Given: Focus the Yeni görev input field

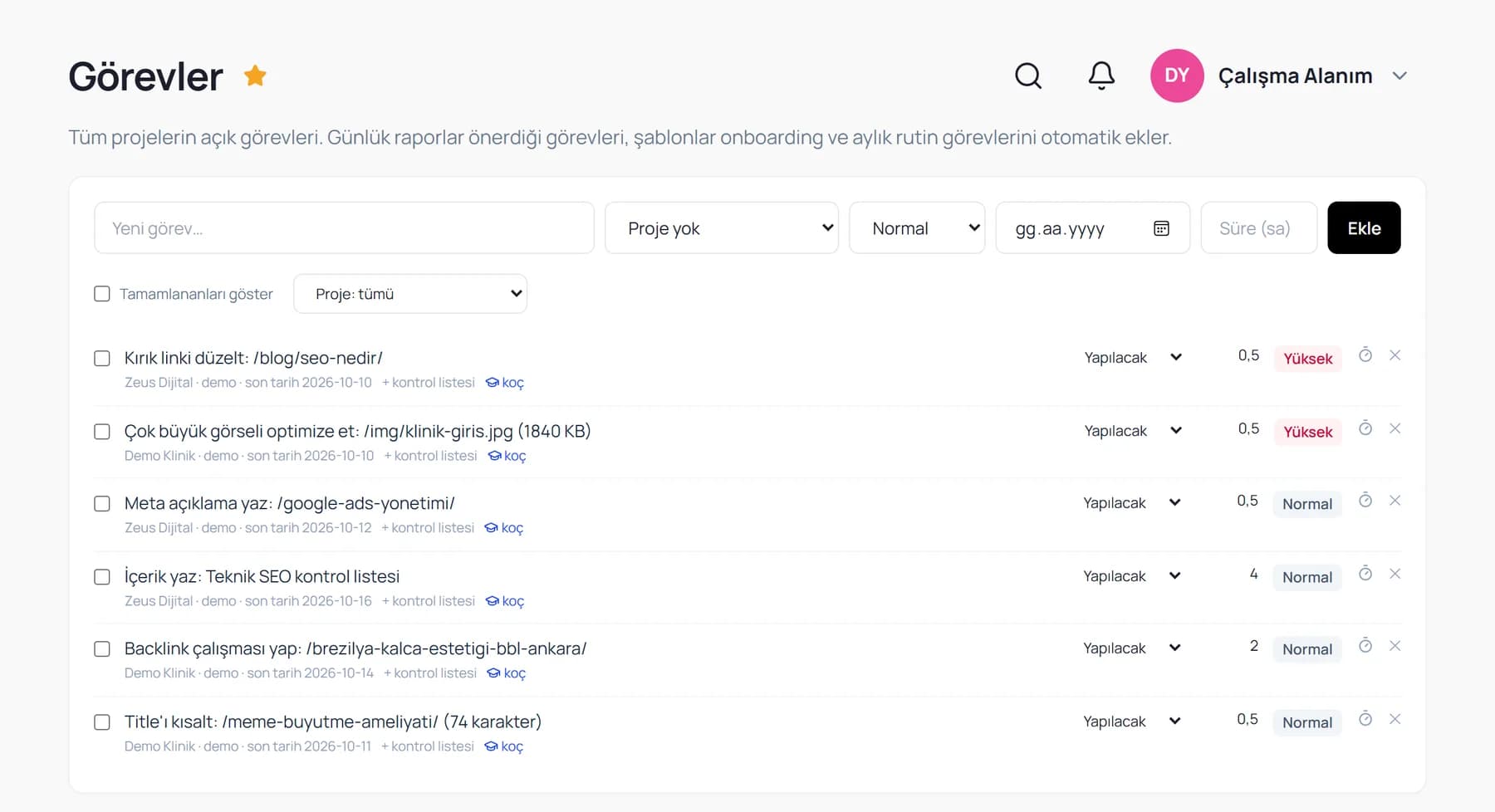Looking at the screenshot, I should point(345,227).
